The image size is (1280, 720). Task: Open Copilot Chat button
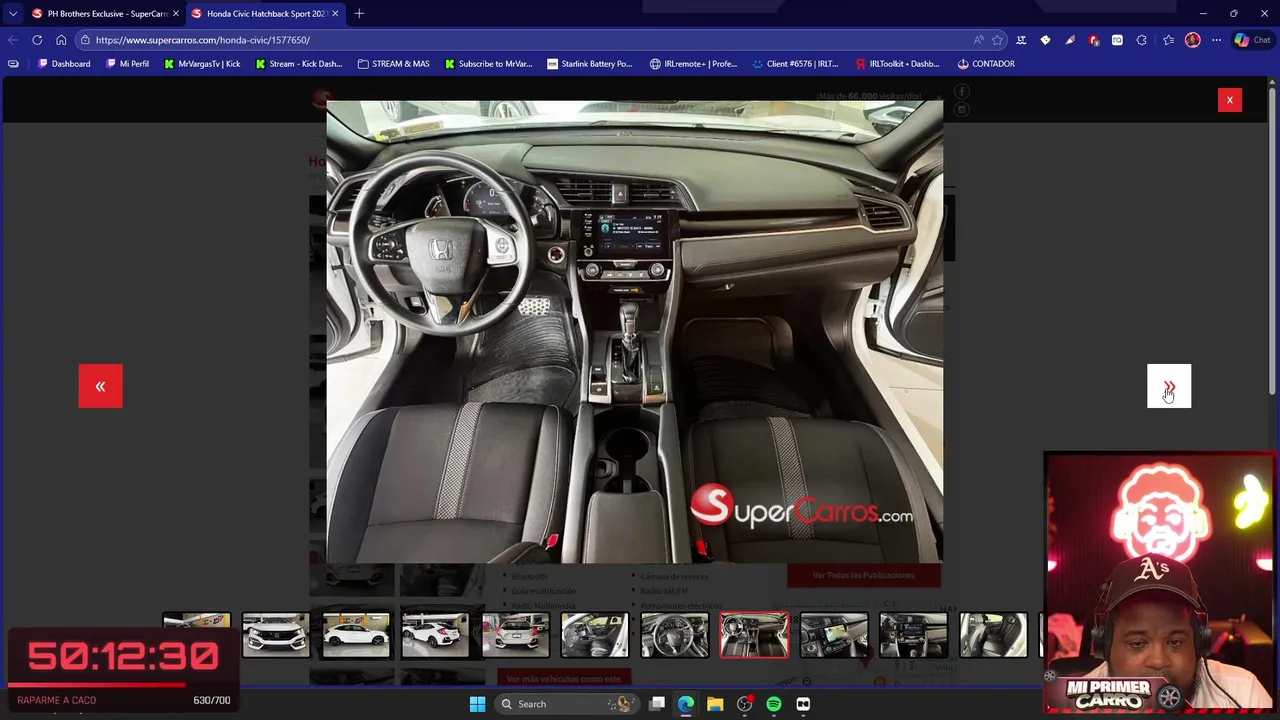click(1252, 40)
